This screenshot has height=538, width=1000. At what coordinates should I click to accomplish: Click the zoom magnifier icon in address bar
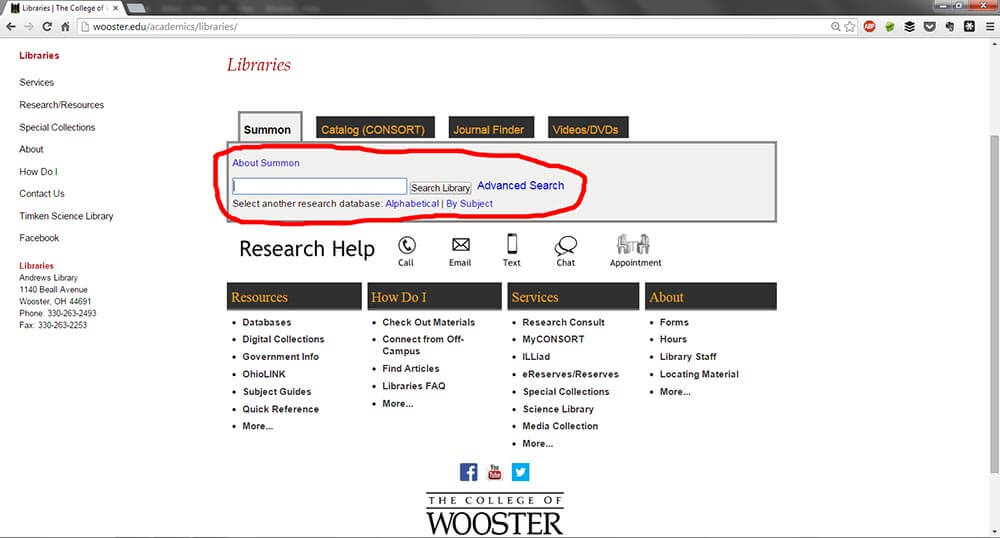point(835,27)
